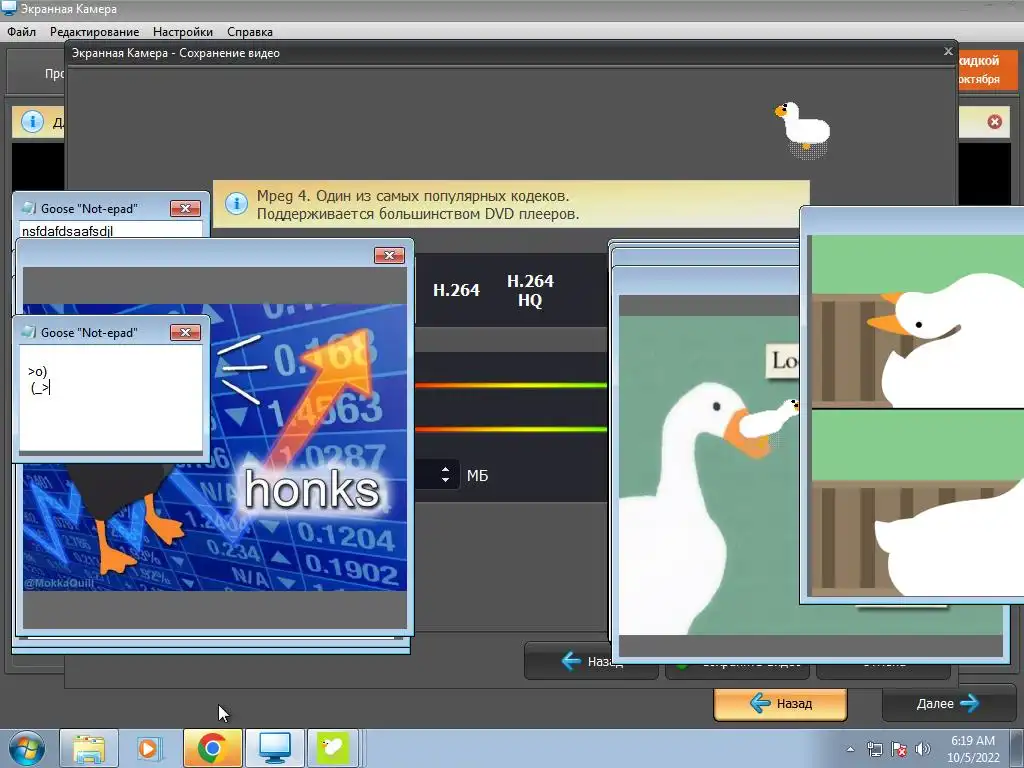Click inside the lower Not-epad text area
The width and height of the screenshot is (1024, 768).
pyautogui.click(x=111, y=398)
